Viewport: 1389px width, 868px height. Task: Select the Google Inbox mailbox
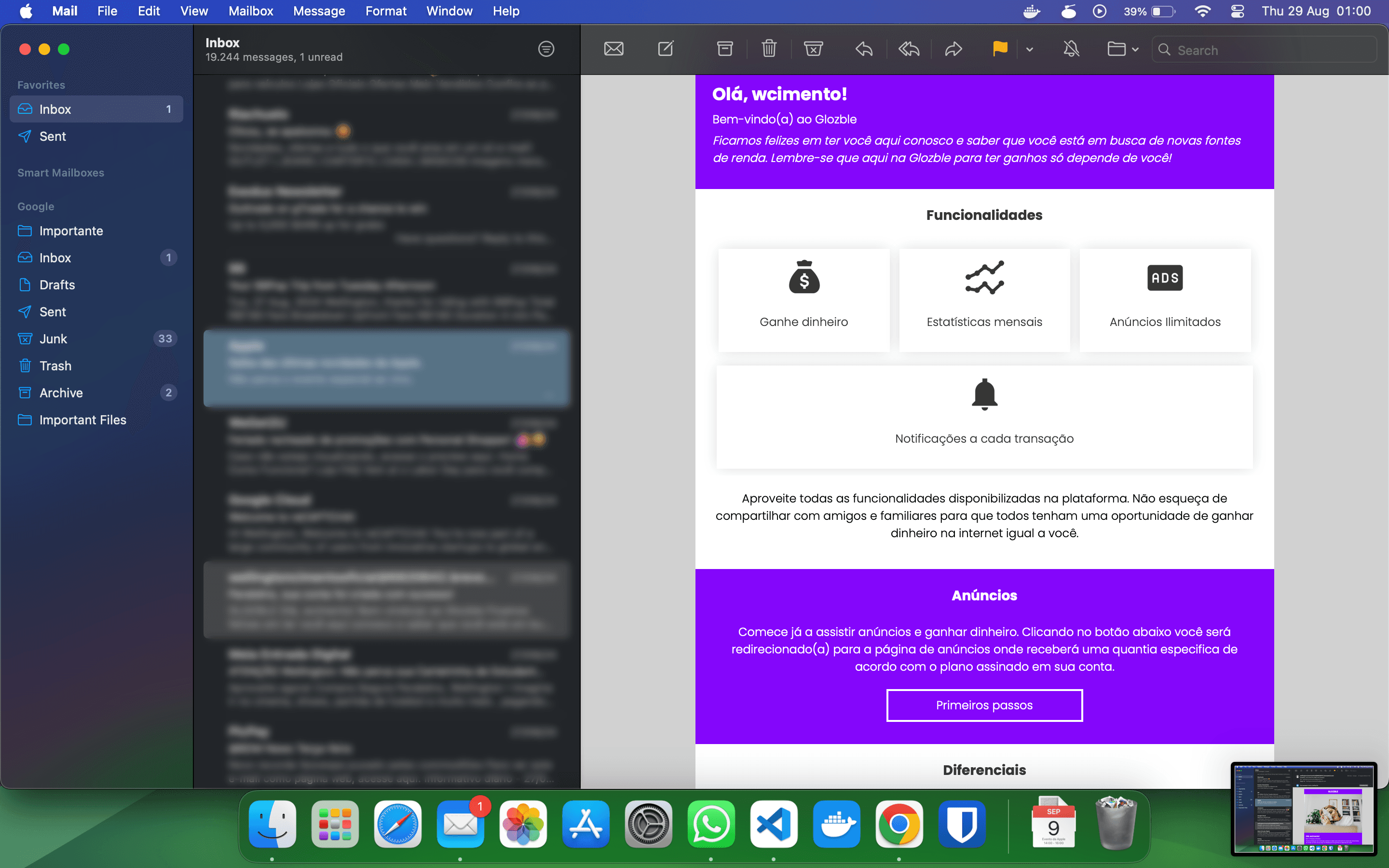[x=96, y=258]
